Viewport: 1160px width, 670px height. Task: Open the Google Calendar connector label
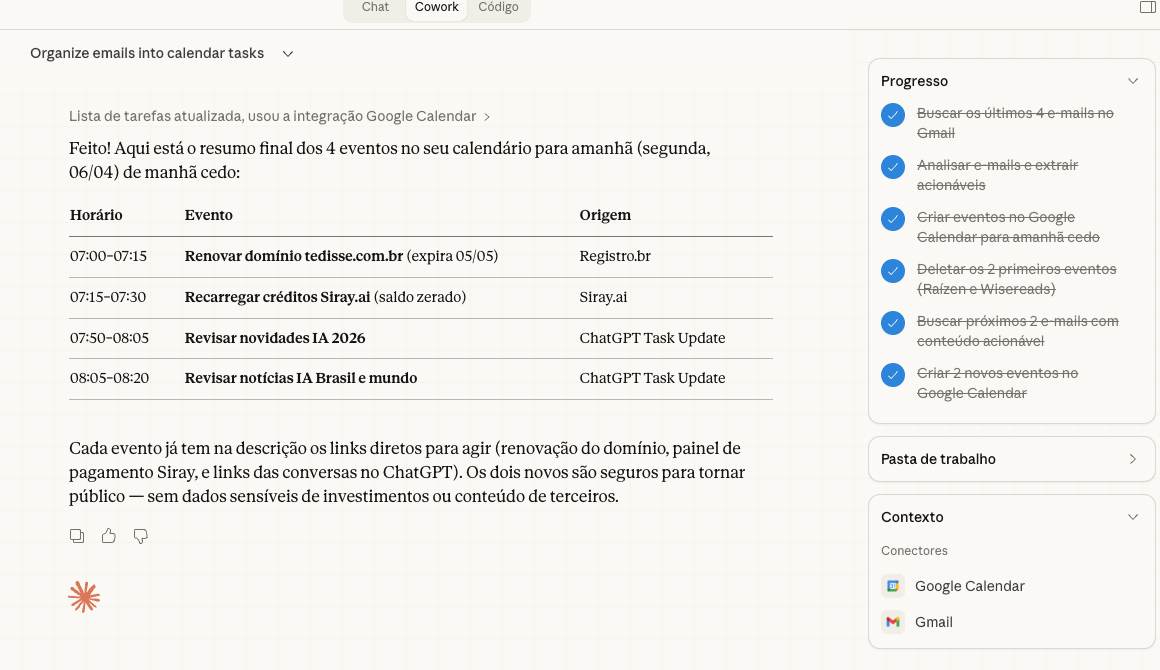[970, 586]
